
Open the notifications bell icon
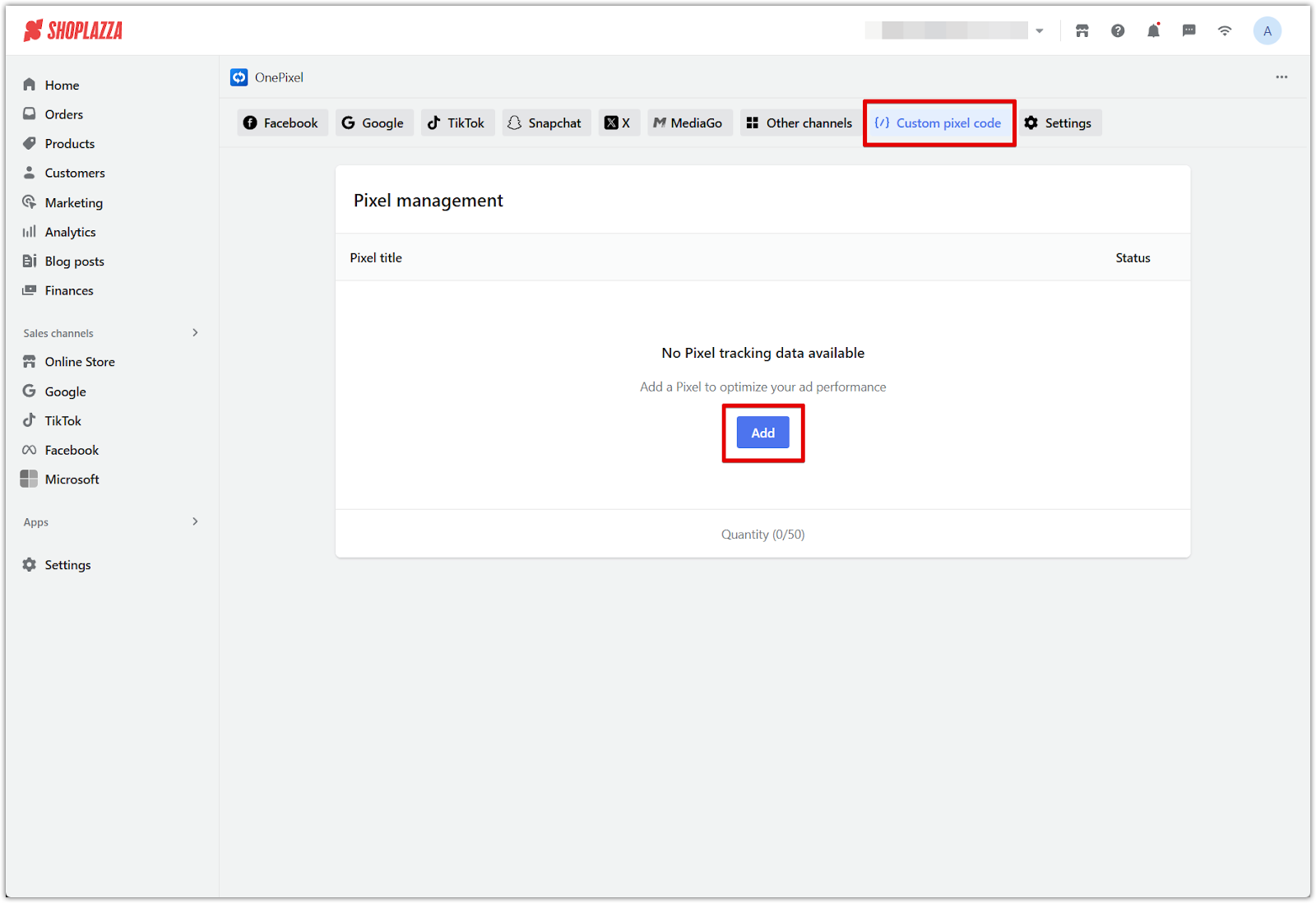click(x=1153, y=30)
